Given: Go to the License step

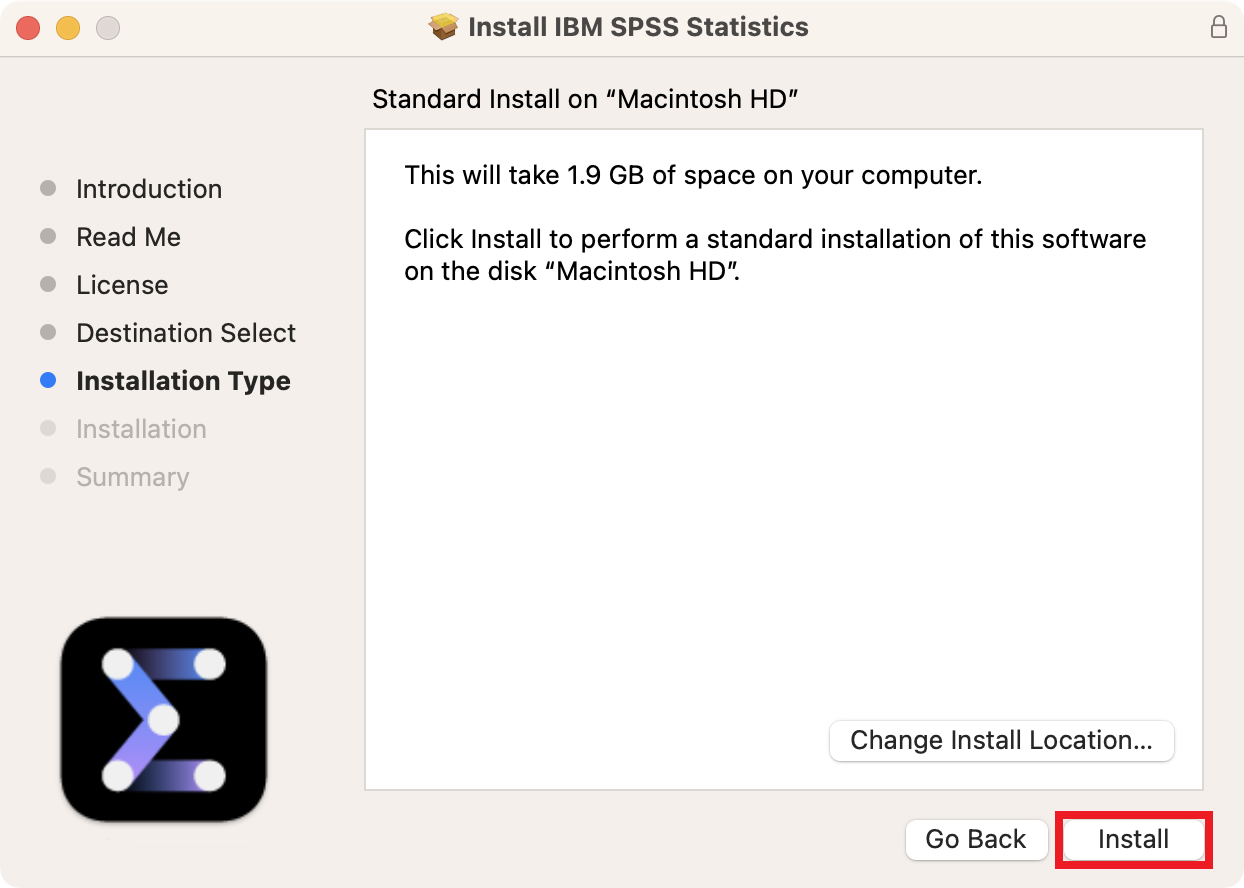Looking at the screenshot, I should (x=122, y=285).
